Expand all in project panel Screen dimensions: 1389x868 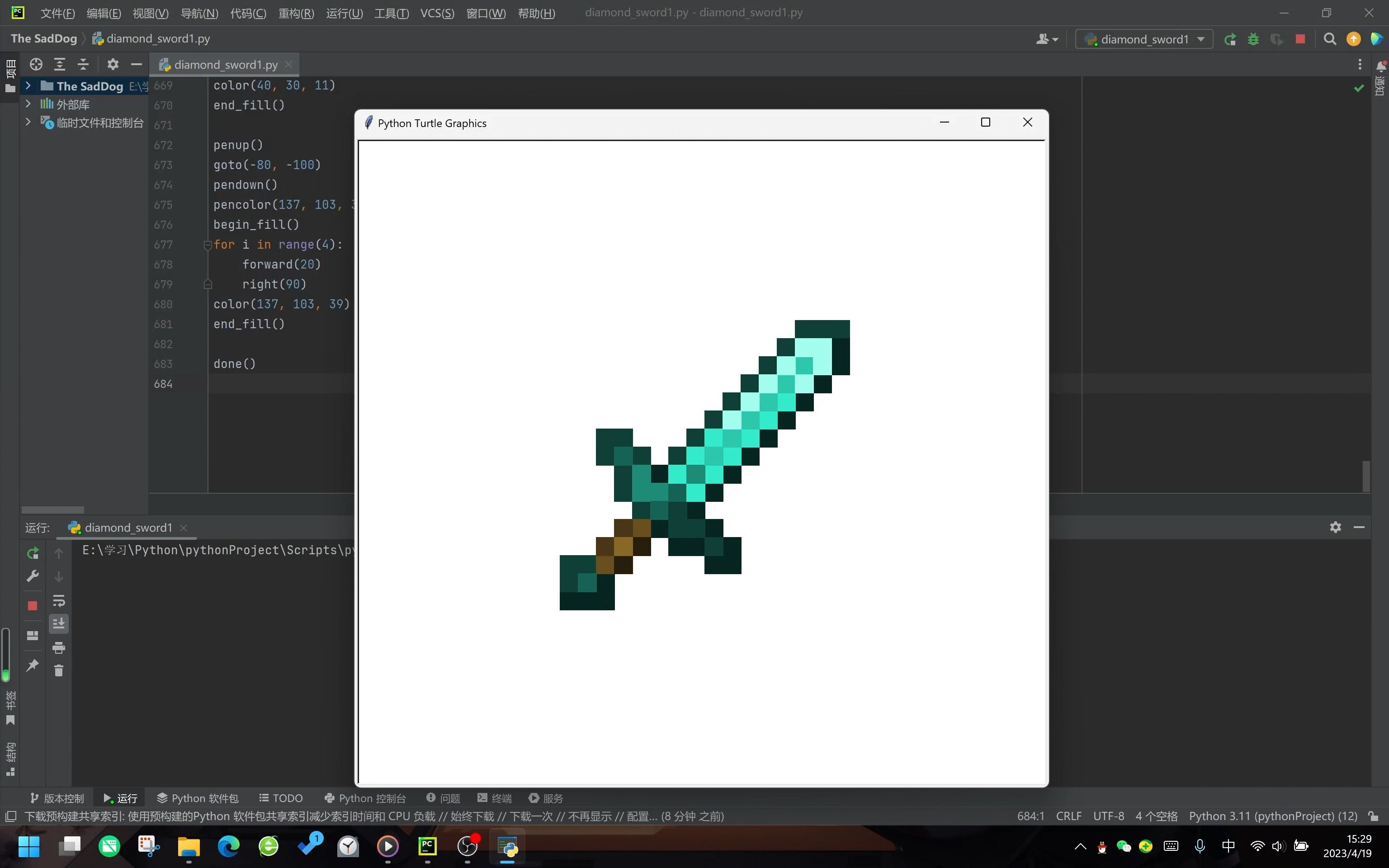(60, 64)
